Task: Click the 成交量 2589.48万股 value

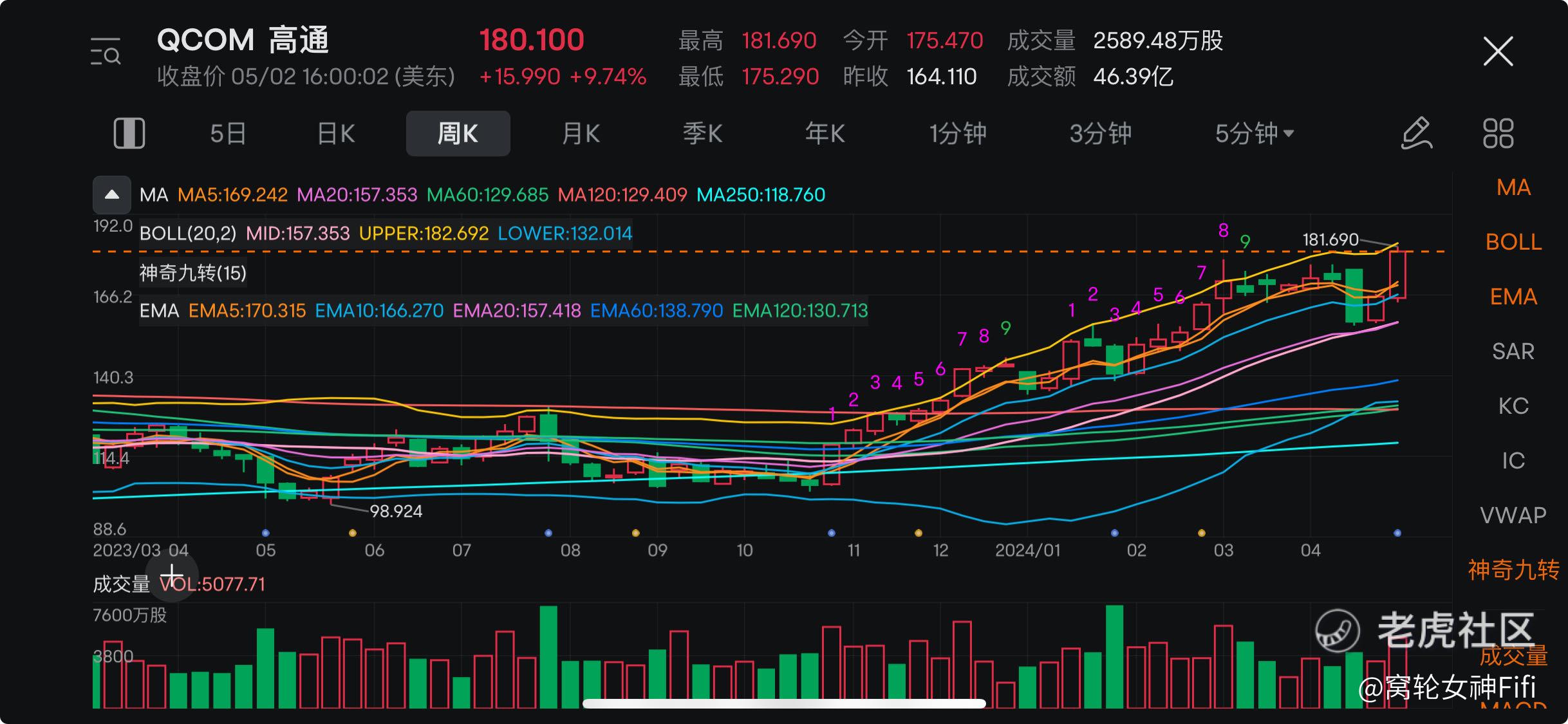Action: [x=1115, y=41]
